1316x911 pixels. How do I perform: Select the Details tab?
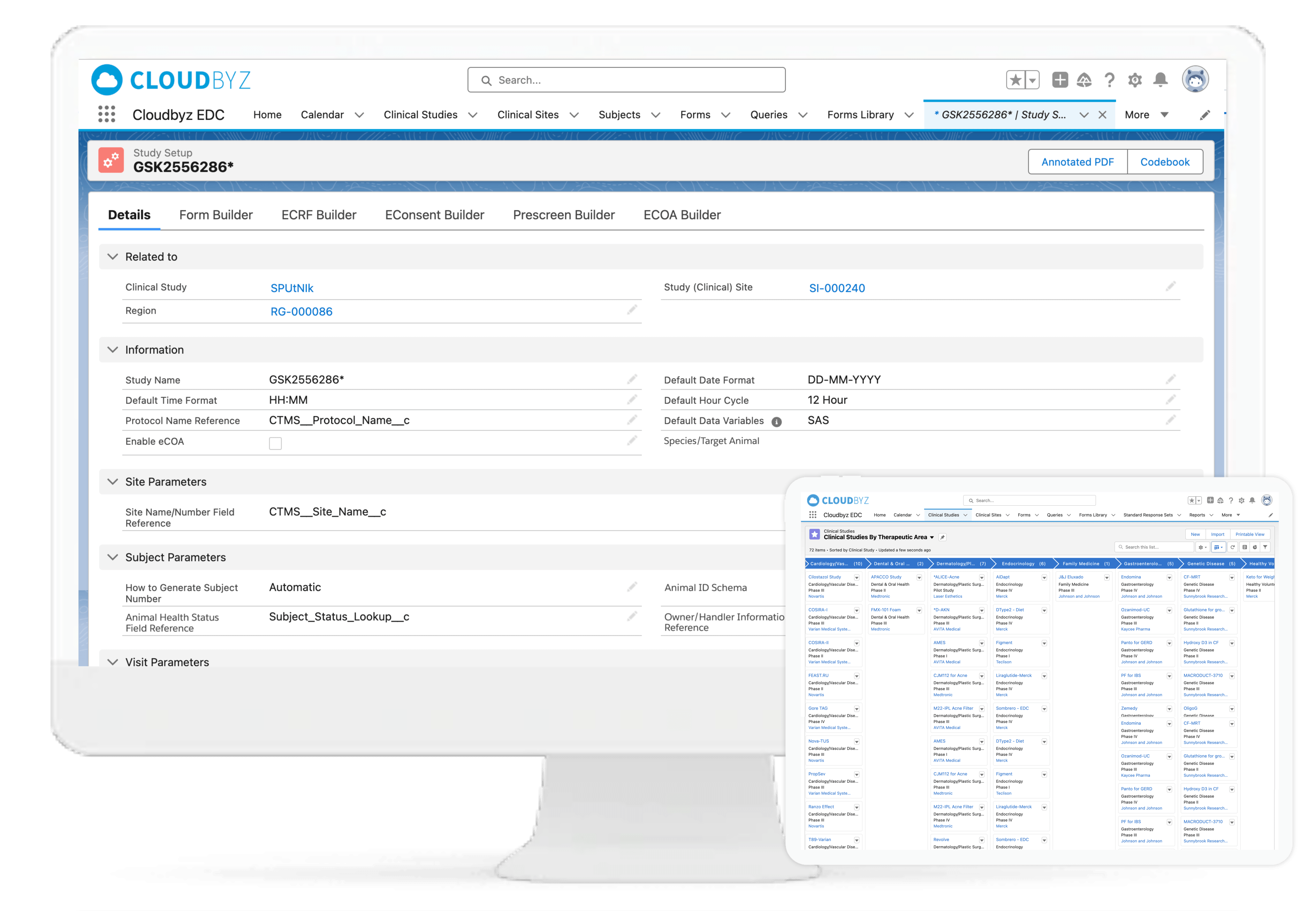coord(129,215)
